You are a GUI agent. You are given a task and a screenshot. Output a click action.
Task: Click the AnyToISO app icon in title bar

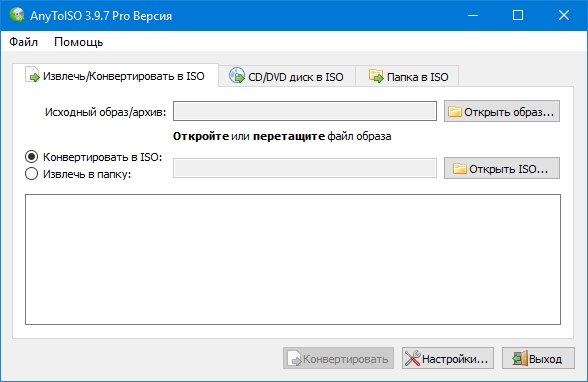pyautogui.click(x=17, y=15)
